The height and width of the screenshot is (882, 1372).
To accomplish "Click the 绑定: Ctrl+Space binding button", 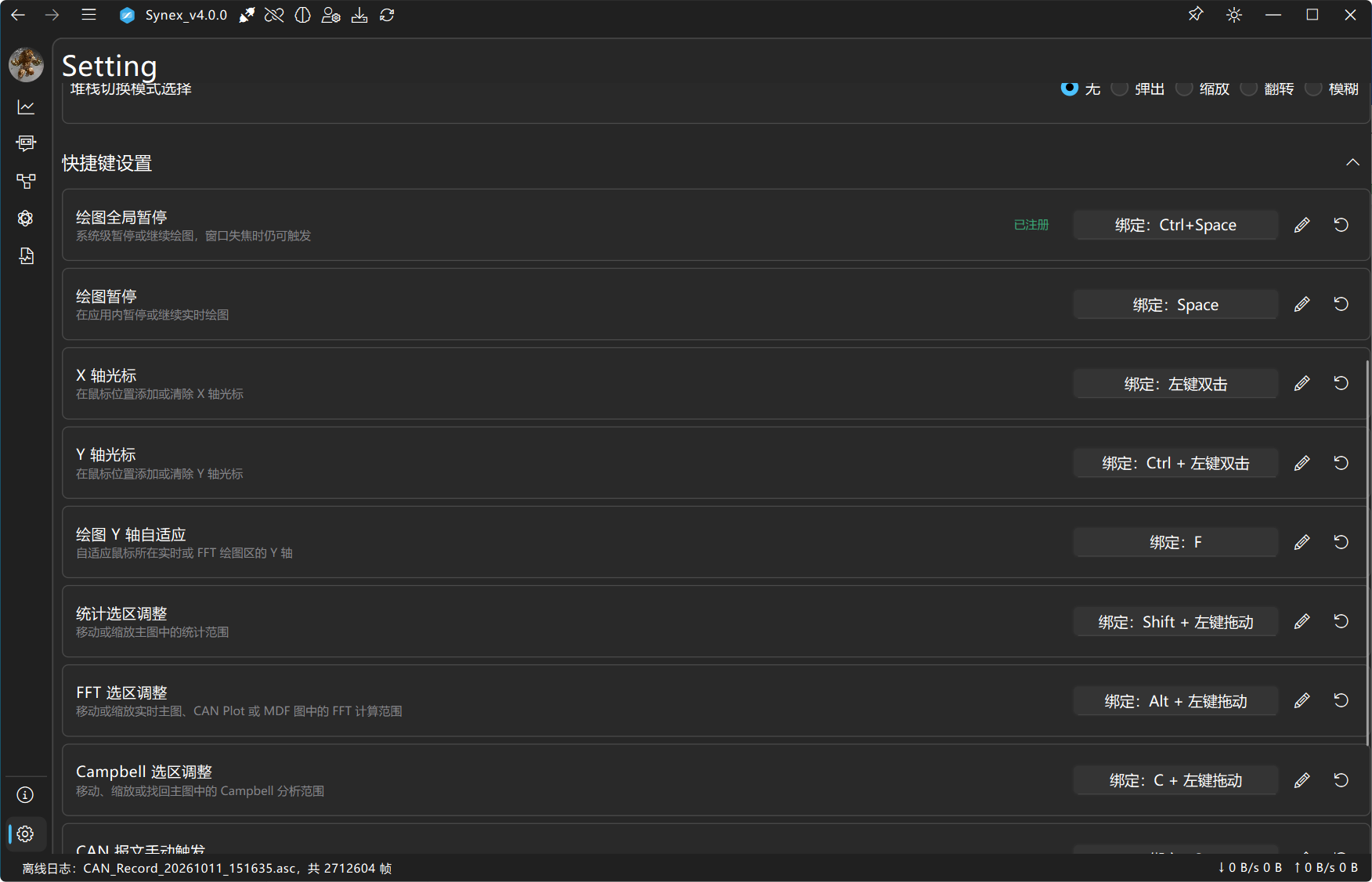I will coord(1175,225).
